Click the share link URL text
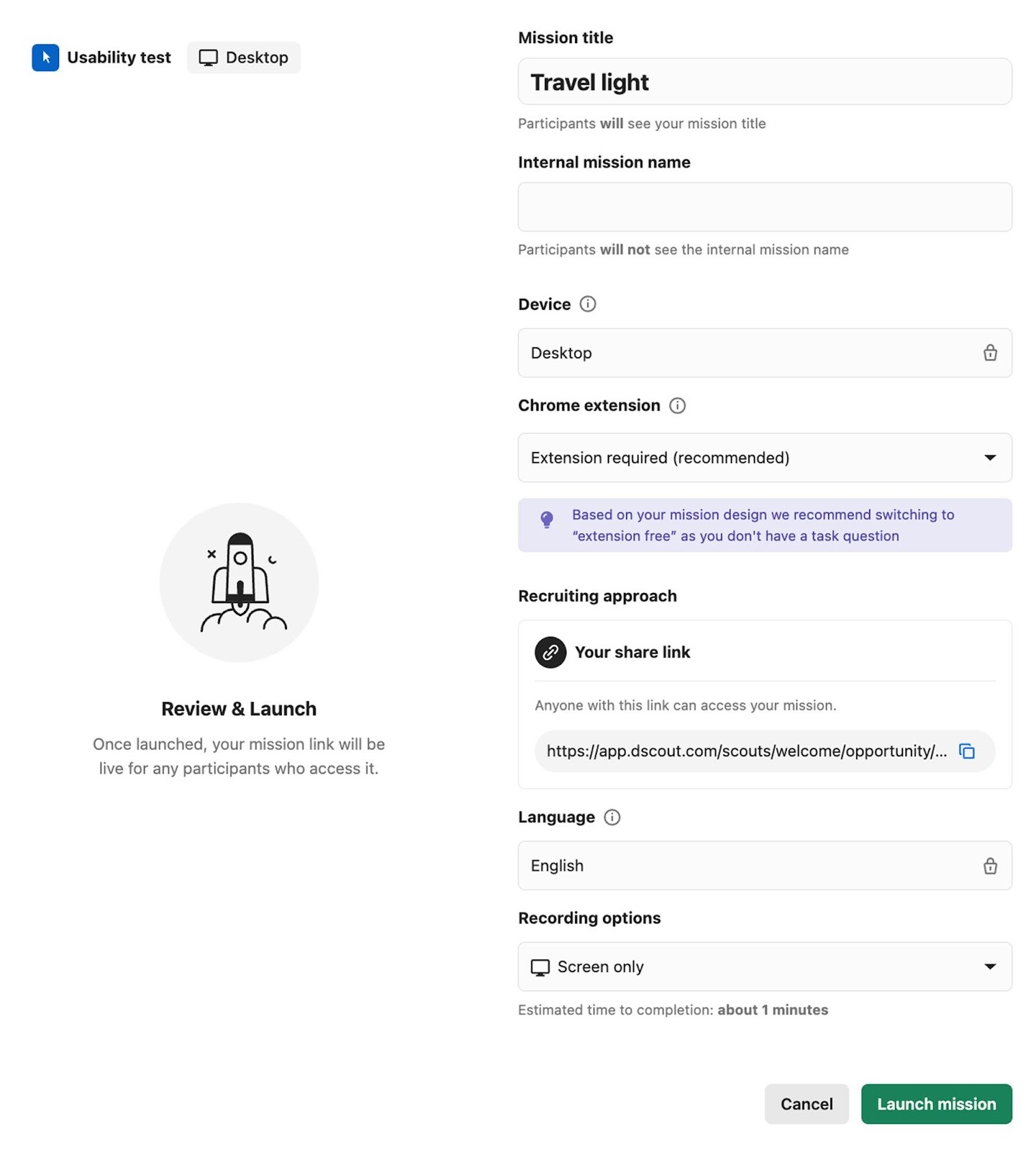 click(x=746, y=751)
